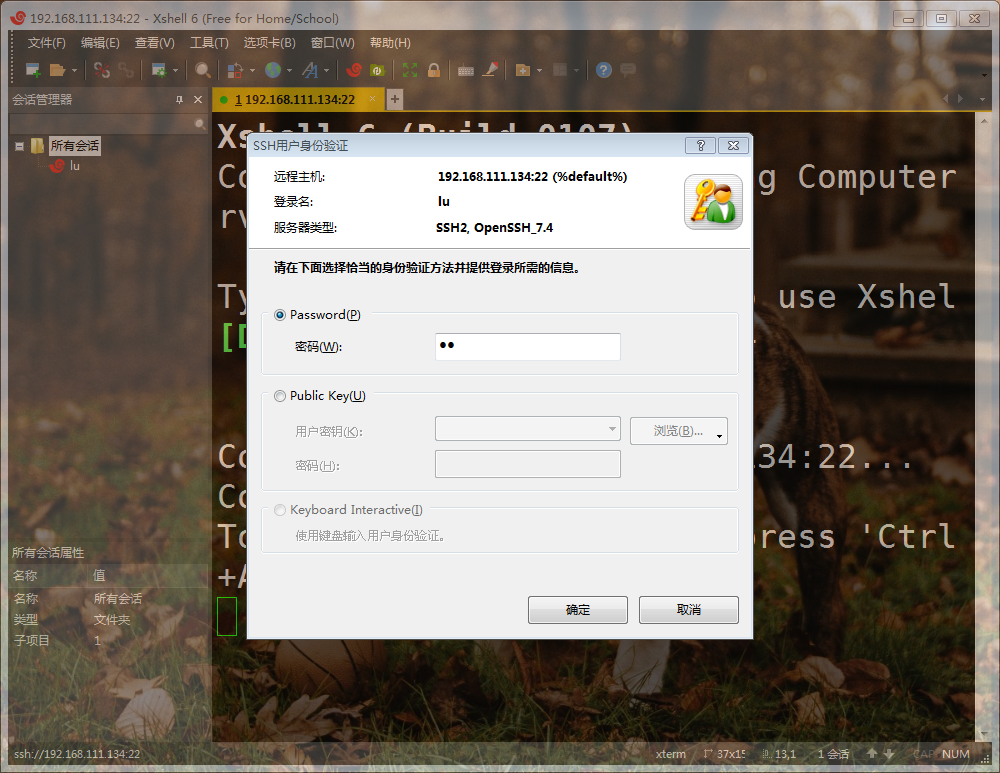Select the font settings icon in the toolbar
The height and width of the screenshot is (773, 1000).
point(312,70)
